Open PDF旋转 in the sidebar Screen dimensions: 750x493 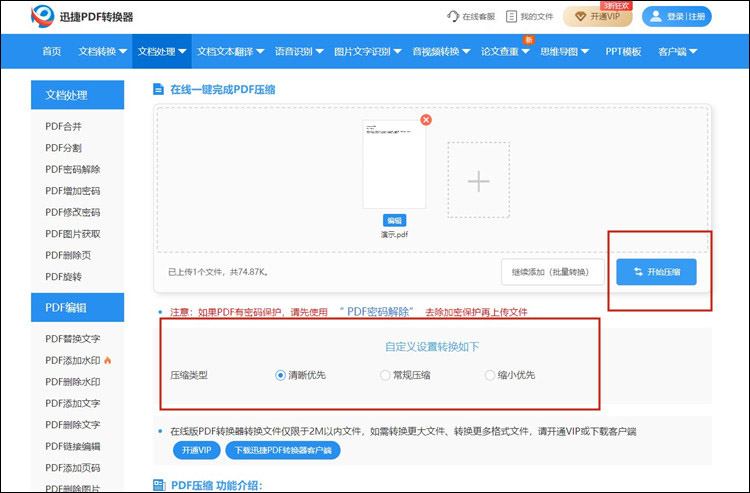pyautogui.click(x=64, y=277)
